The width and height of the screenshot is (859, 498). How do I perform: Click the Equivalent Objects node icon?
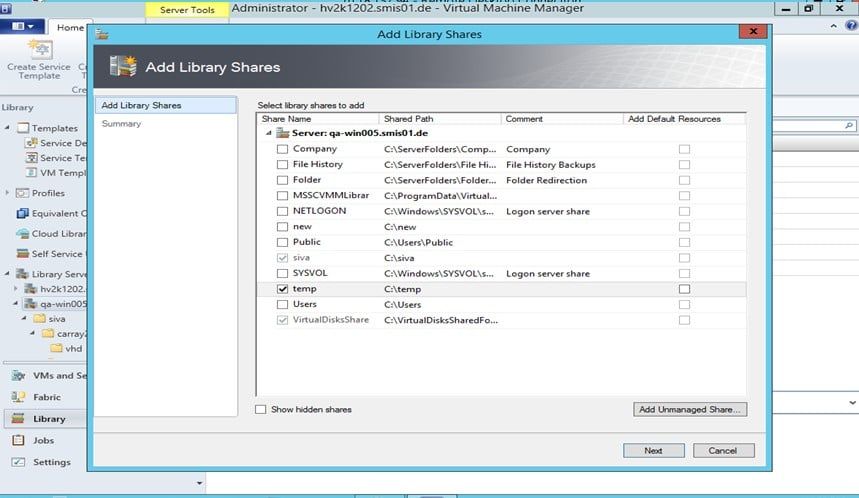[23, 213]
